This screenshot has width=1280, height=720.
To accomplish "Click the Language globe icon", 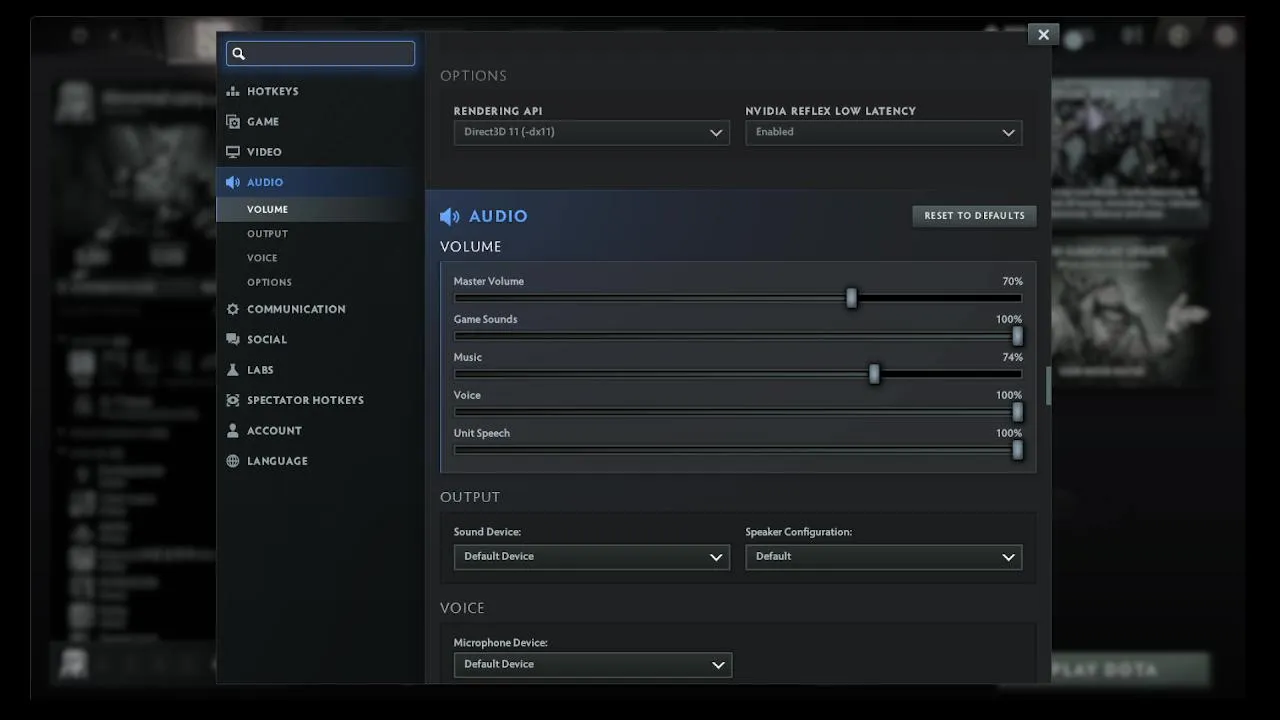I will [x=233, y=461].
